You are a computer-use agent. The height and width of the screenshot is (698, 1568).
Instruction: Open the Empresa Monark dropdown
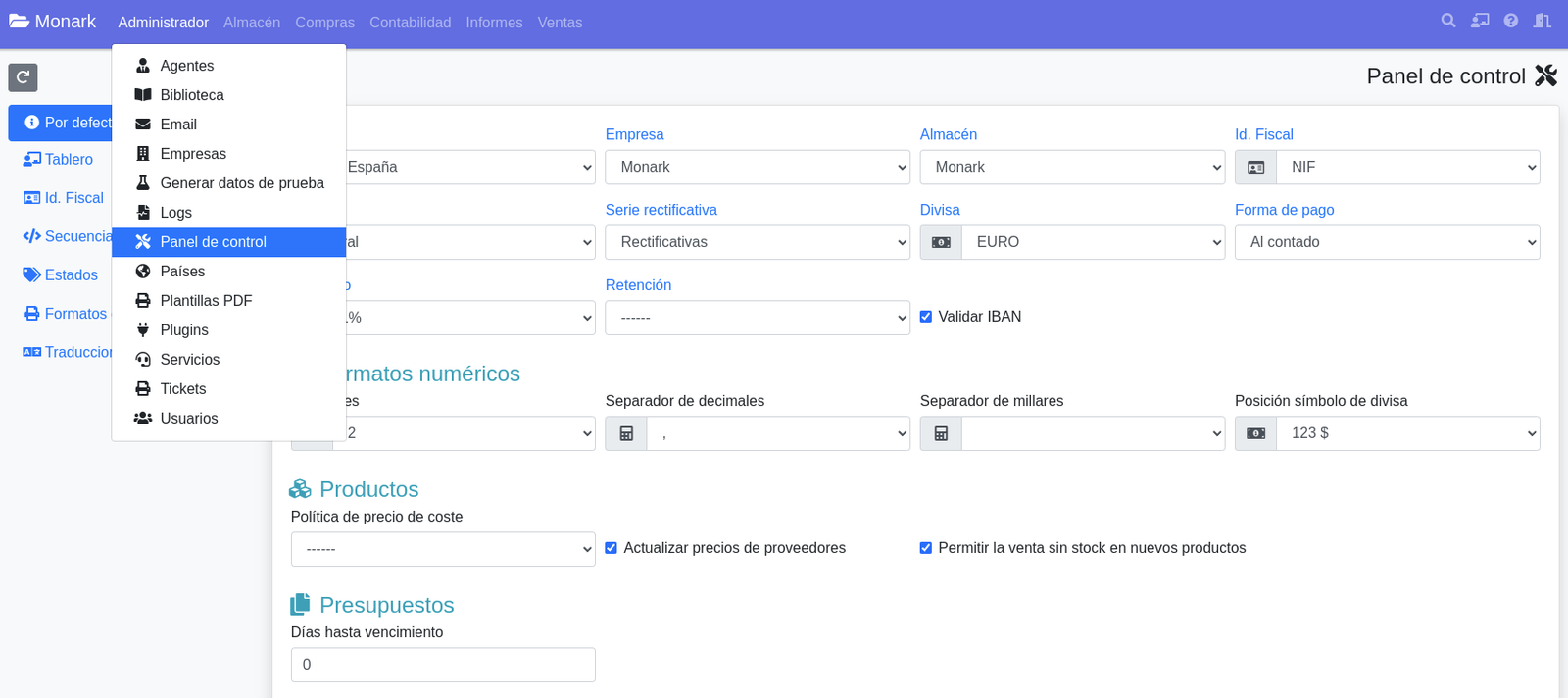(758, 168)
